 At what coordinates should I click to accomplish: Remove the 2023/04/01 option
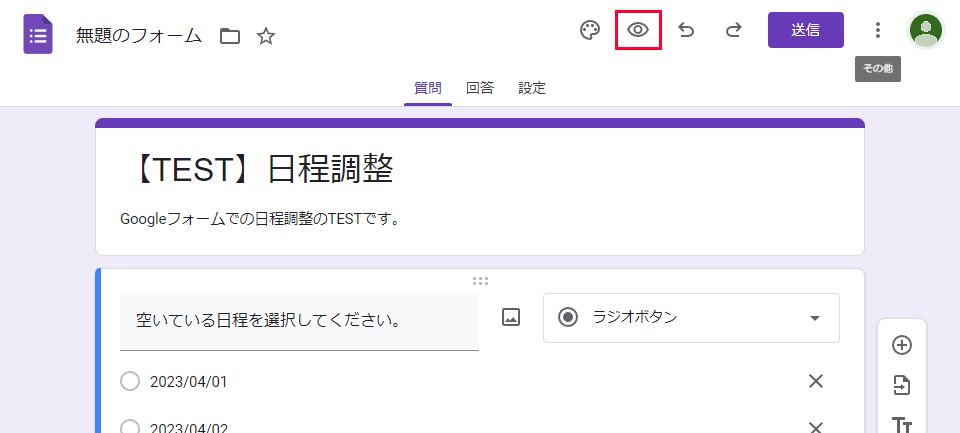tap(816, 382)
